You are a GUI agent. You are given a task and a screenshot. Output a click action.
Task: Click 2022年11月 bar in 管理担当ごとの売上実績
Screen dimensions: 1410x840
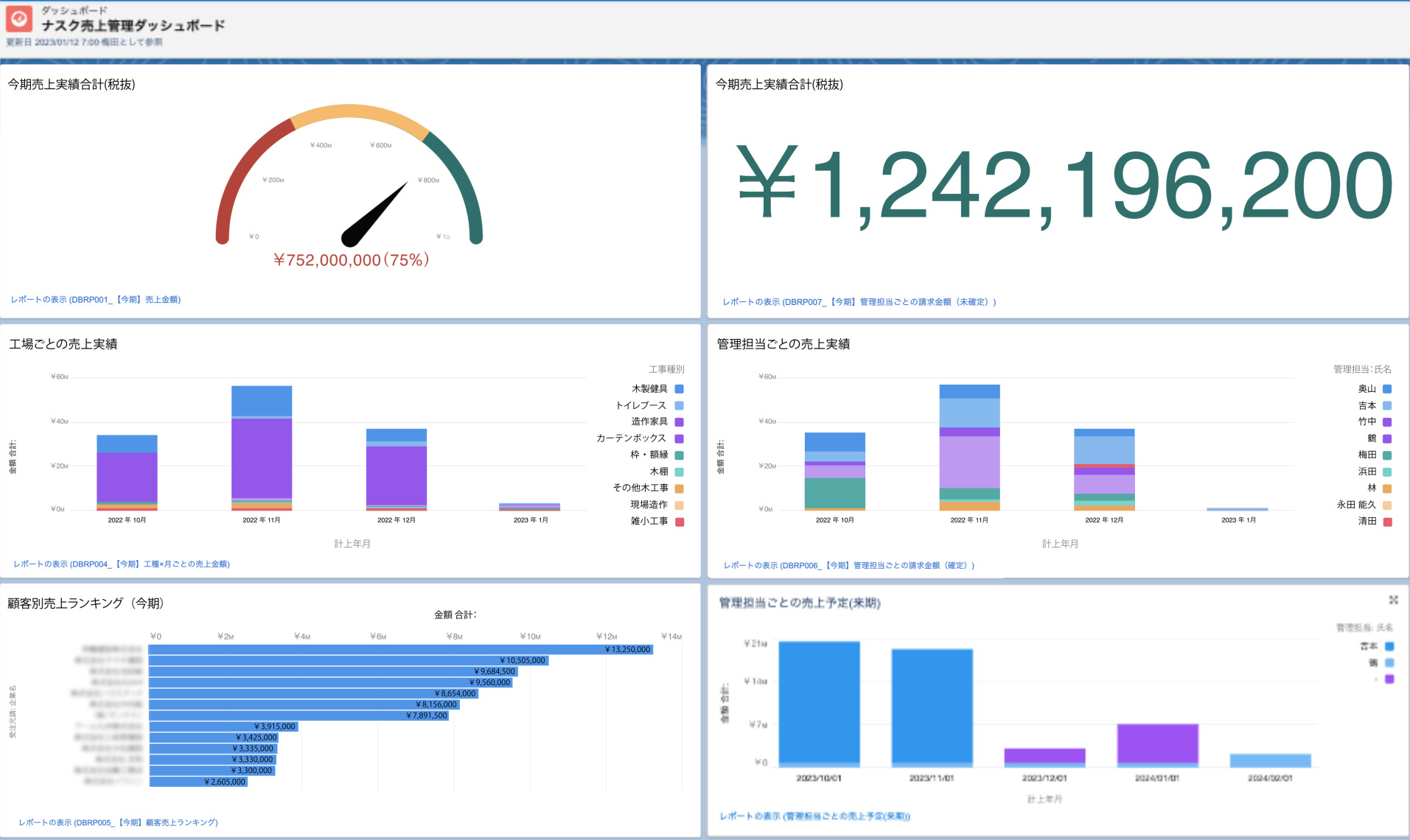coord(969,447)
